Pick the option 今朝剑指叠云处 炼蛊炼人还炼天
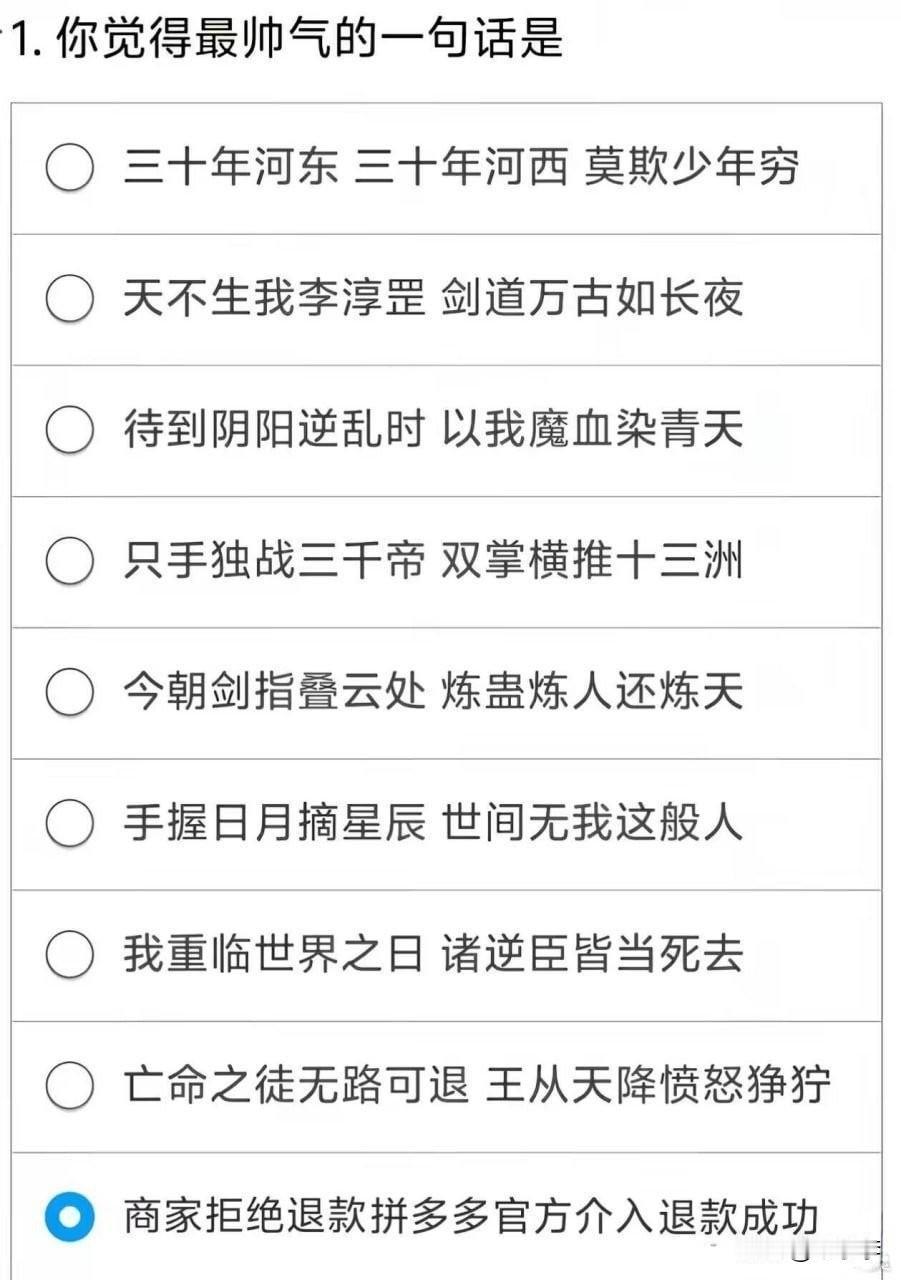 point(69,694)
